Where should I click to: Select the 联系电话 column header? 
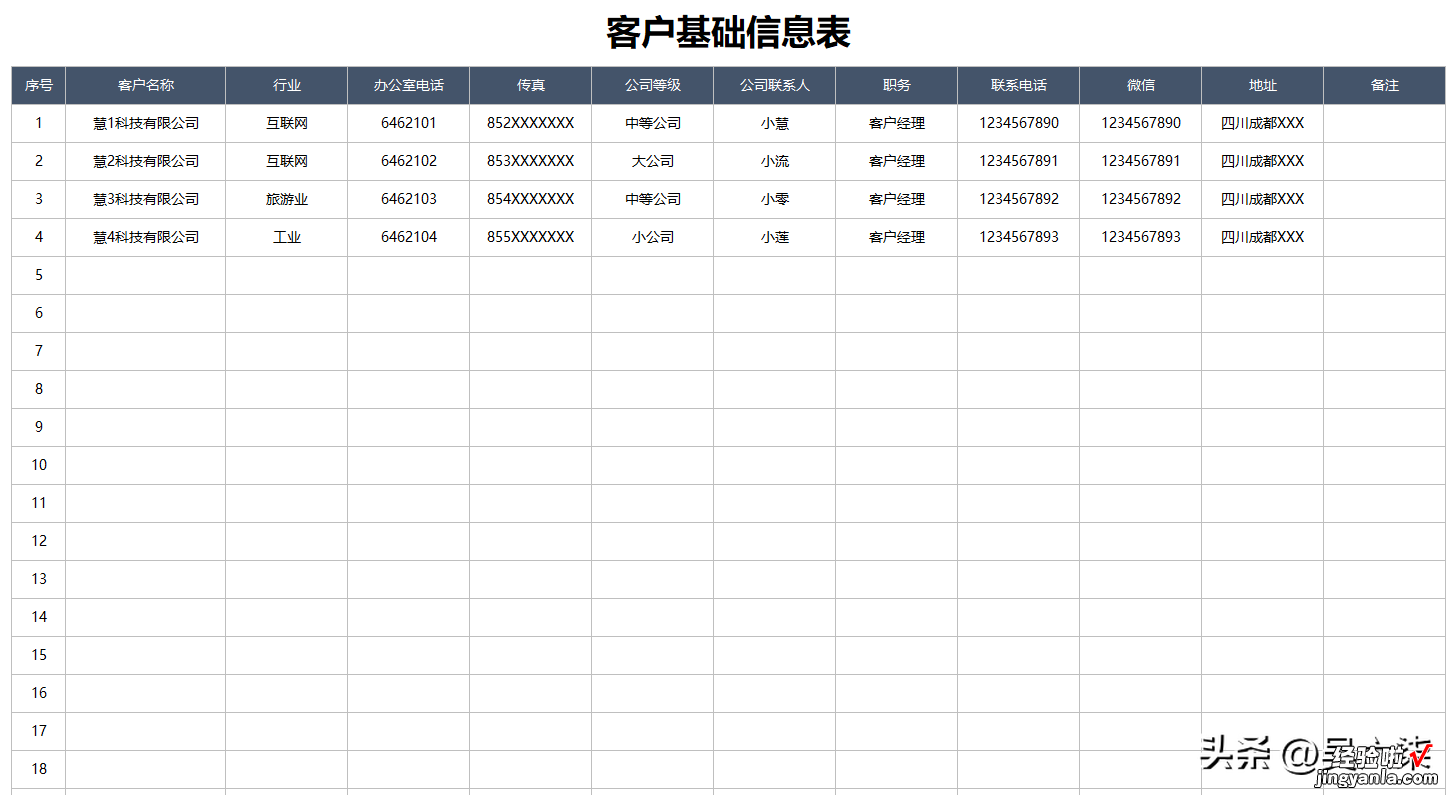point(1019,85)
